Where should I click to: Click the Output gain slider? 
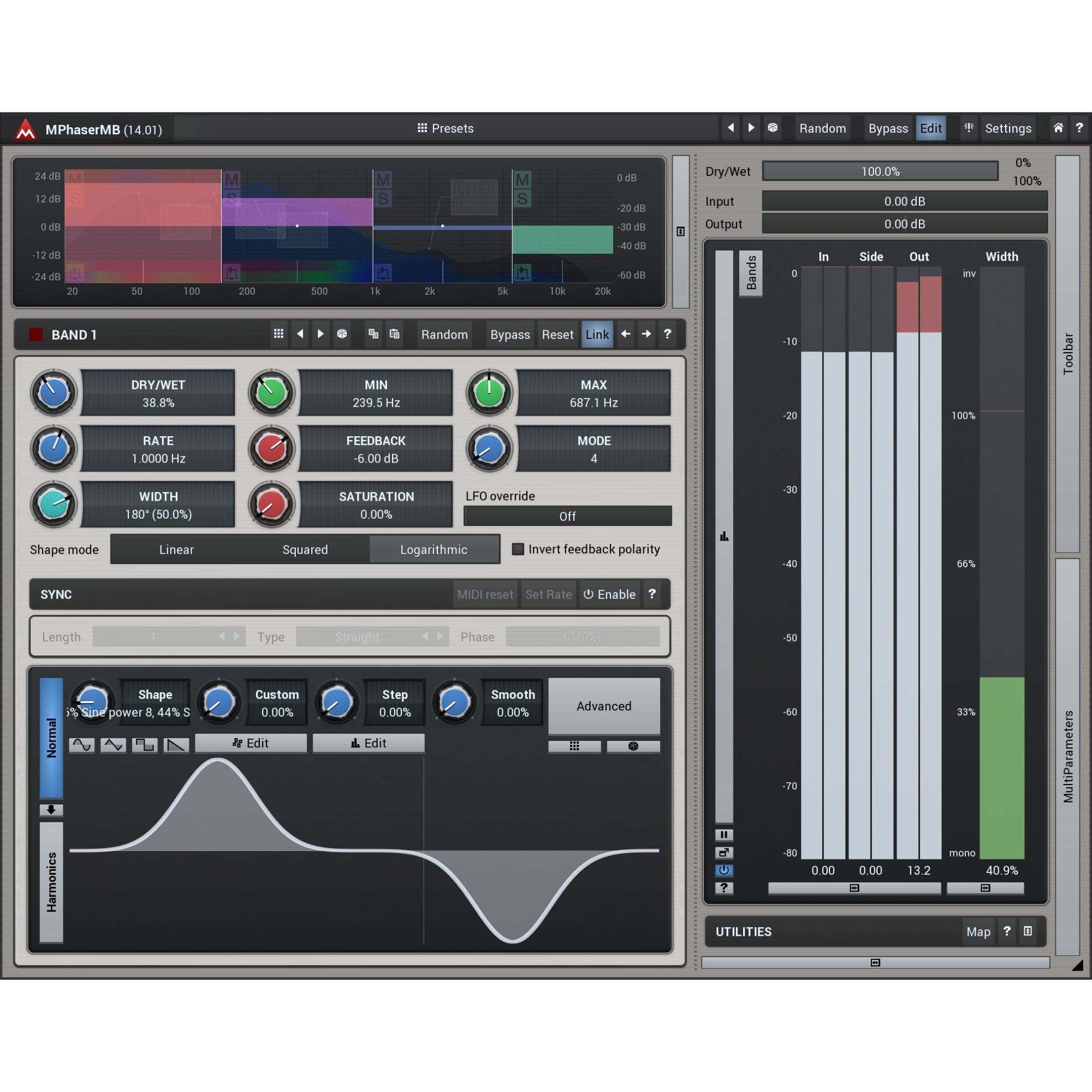coord(904,224)
